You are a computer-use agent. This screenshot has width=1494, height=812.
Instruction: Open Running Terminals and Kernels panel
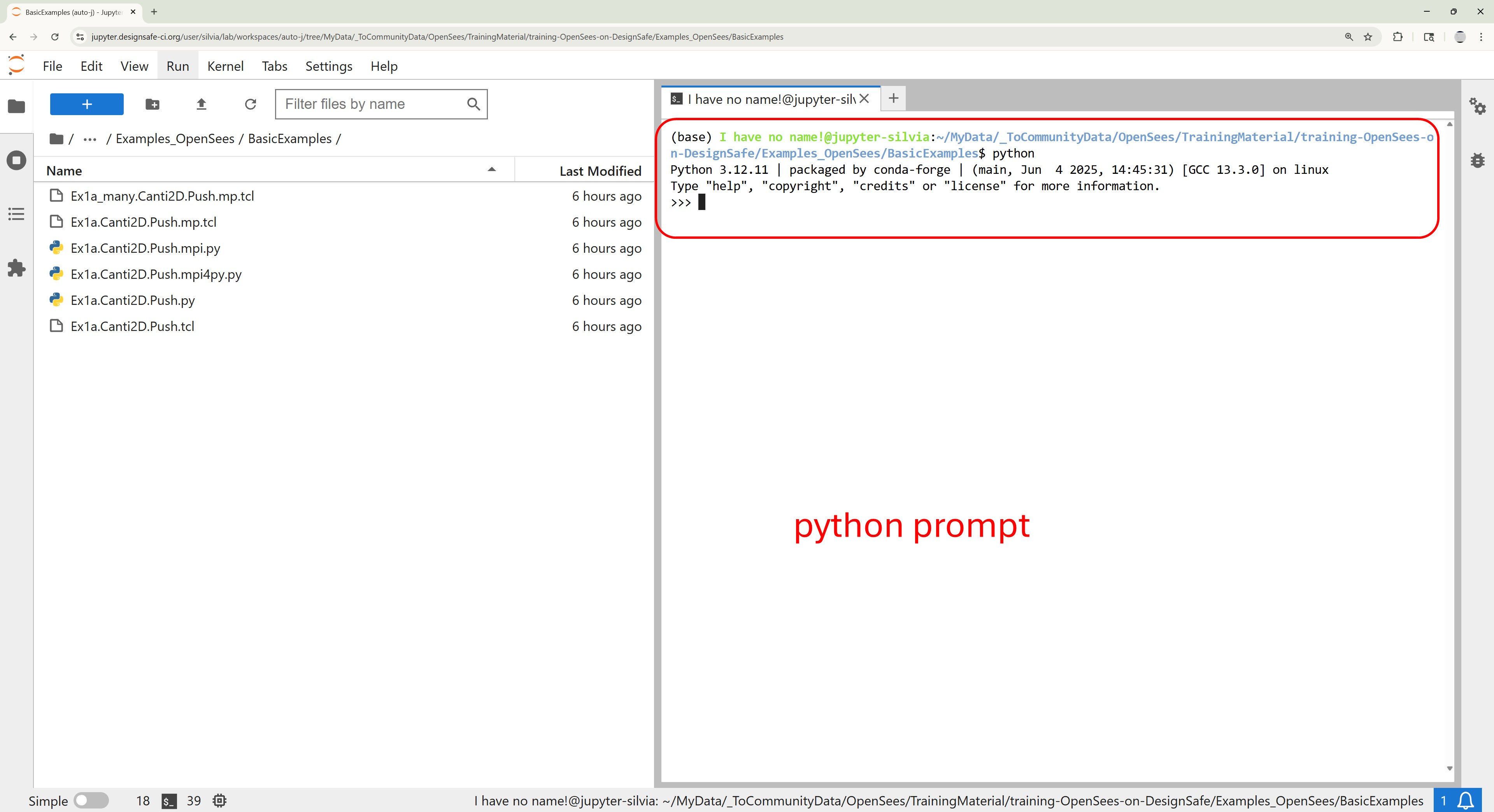point(16,161)
